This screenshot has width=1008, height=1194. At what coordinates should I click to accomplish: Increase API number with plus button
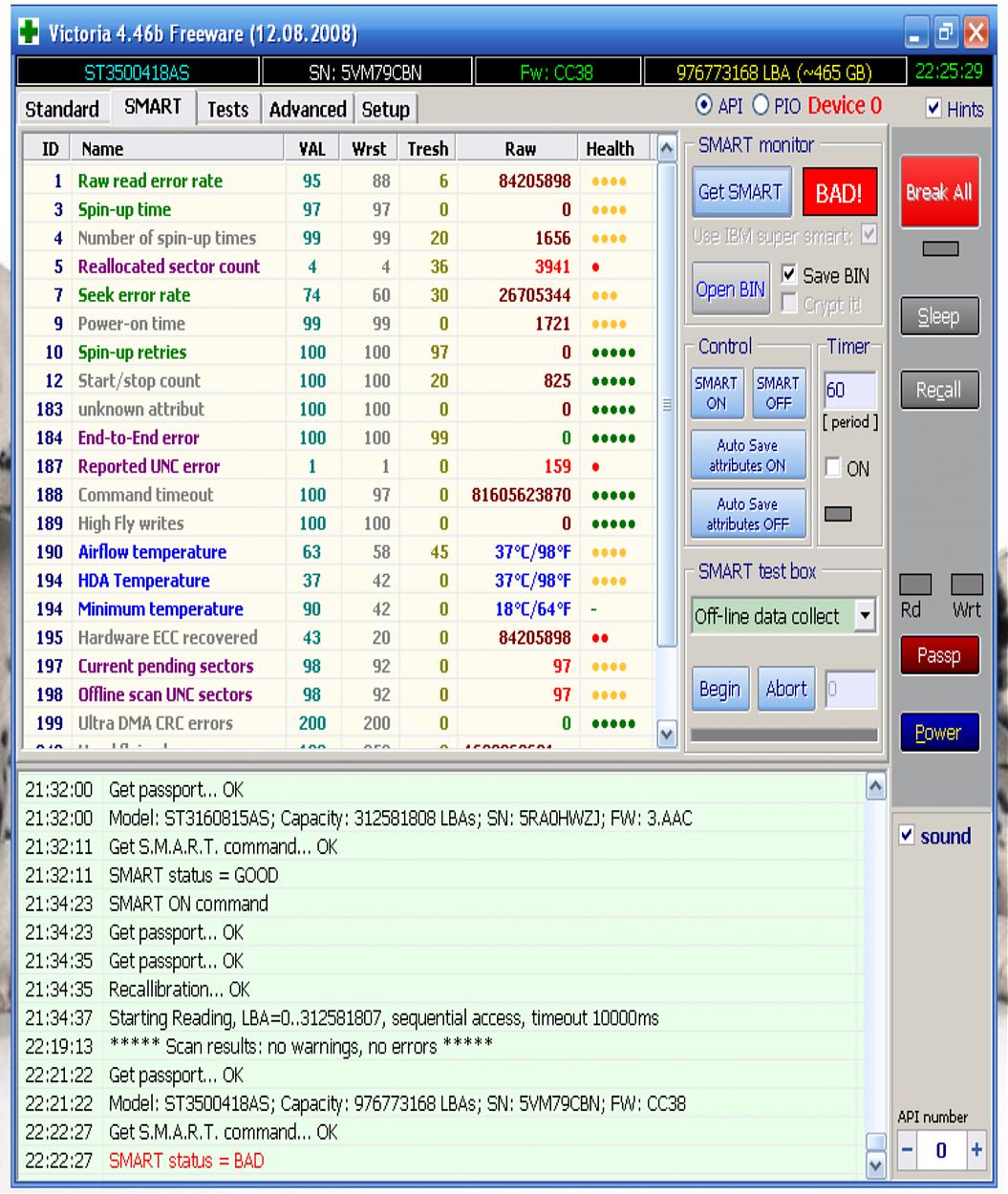click(976, 1150)
